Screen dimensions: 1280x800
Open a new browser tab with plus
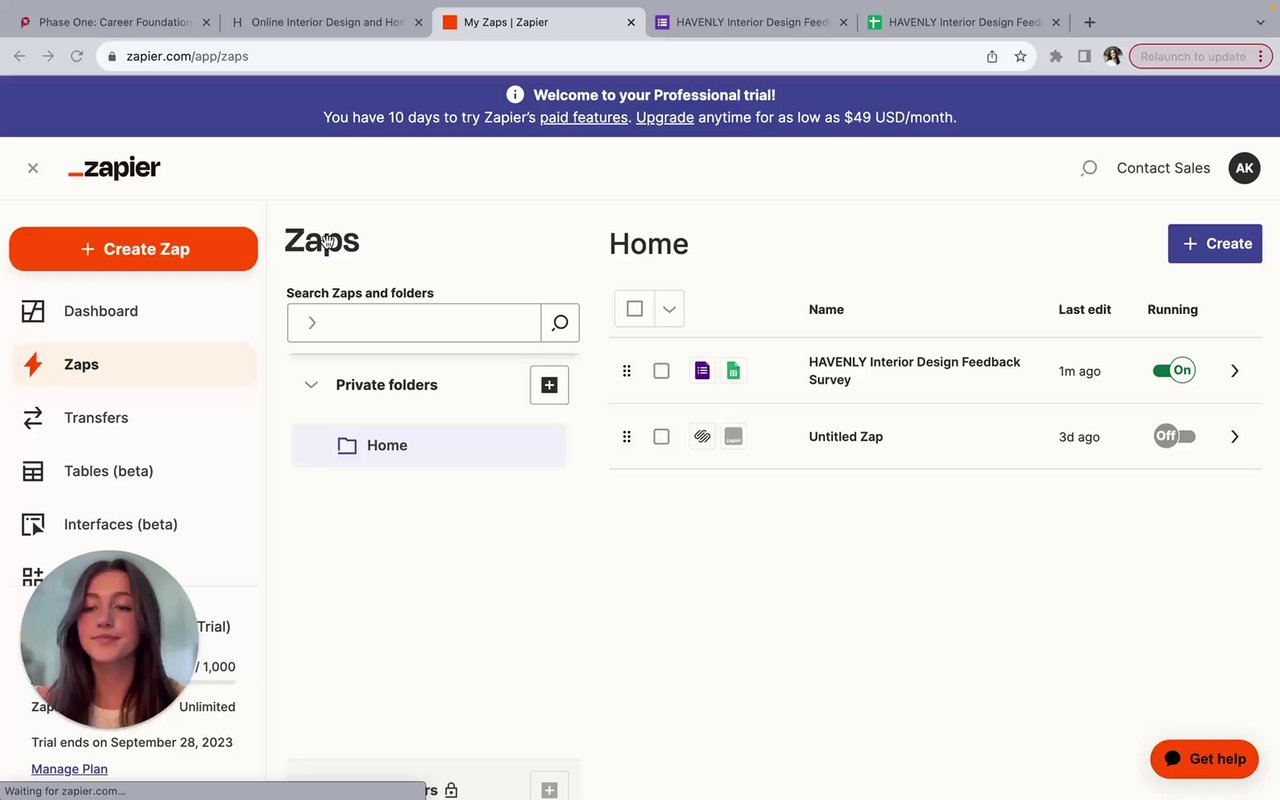(1090, 22)
